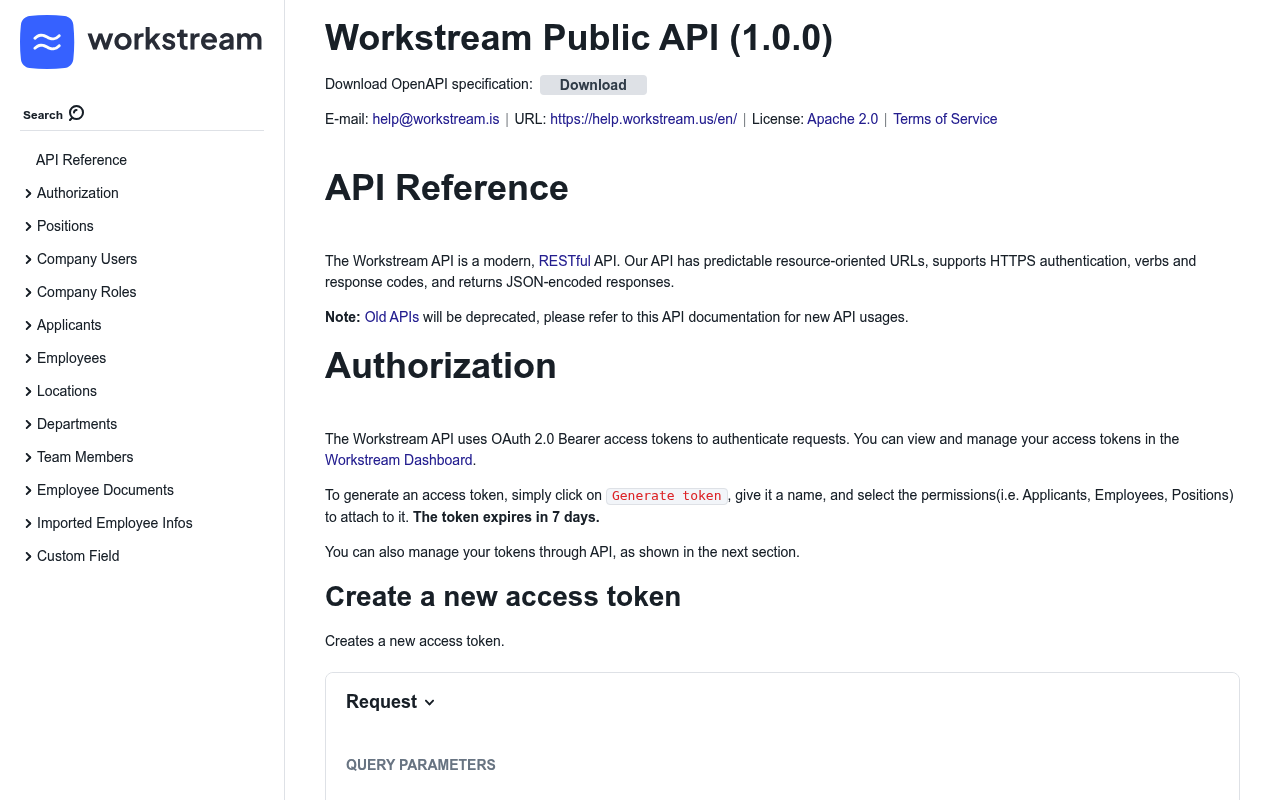Expand the Employees chevron
1280x800 pixels.
coord(28,359)
